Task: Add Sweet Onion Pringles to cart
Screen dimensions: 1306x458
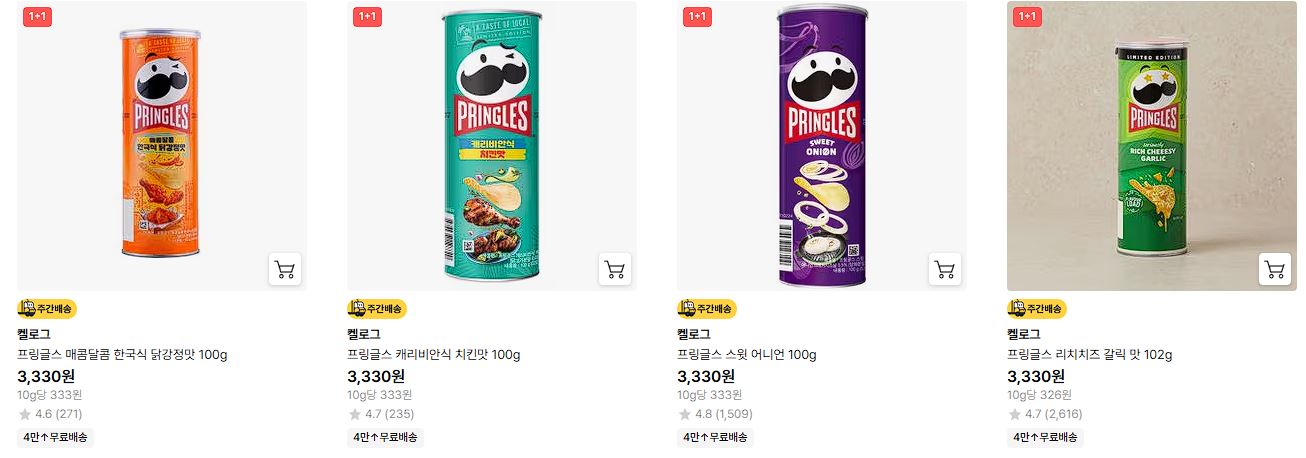Action: pos(945,270)
